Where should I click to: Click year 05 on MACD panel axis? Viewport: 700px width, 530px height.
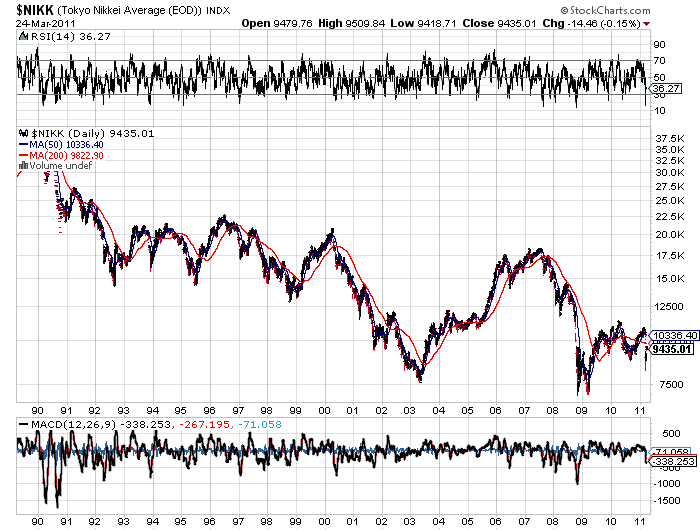click(x=467, y=522)
